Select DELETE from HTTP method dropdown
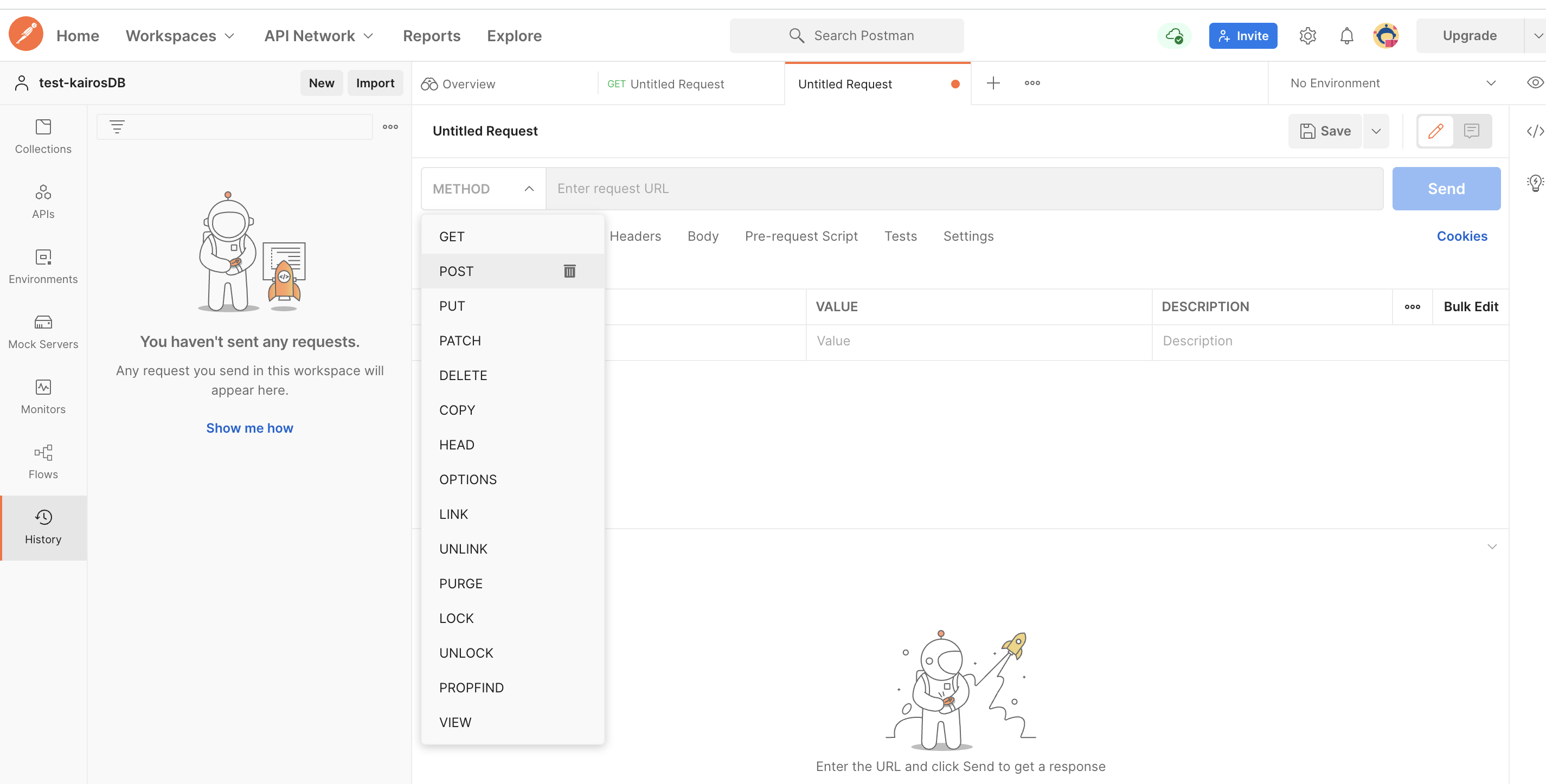Screen dimensions: 1546x784 [x=462, y=374]
